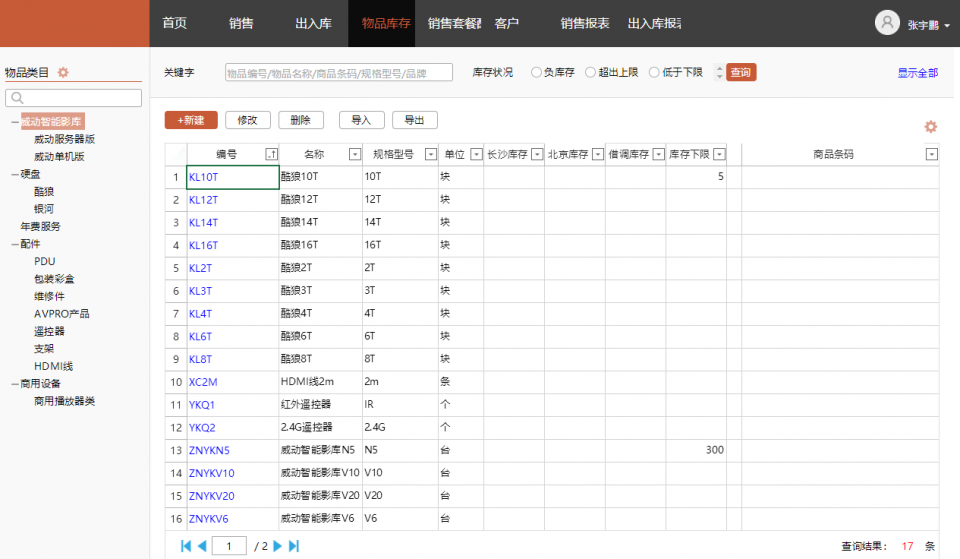
Task: Open the 销售 menu
Action: point(241,23)
